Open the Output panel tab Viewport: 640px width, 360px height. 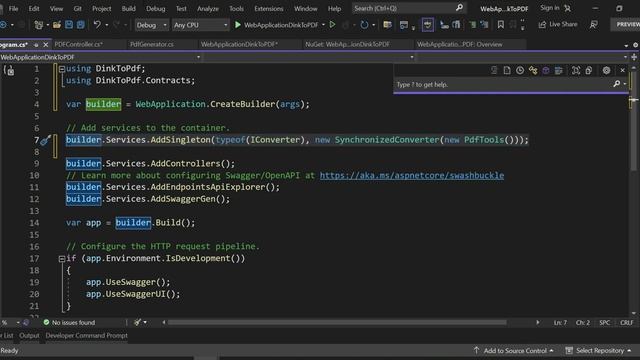[29, 336]
